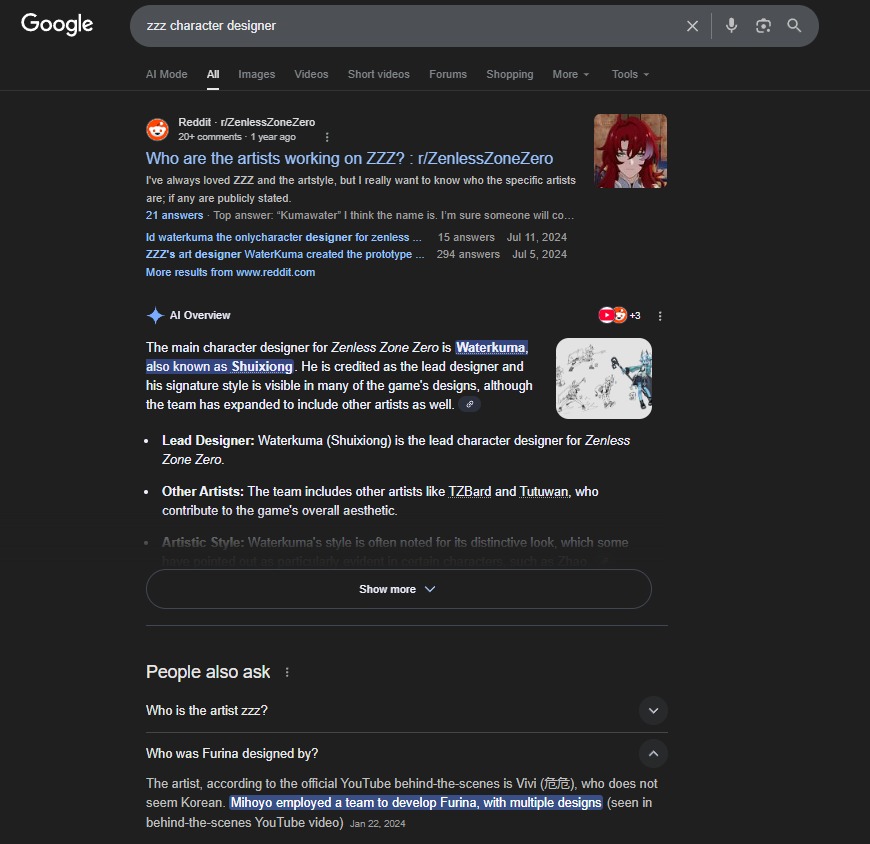The image size is (870, 844).
Task: Switch to Images tab
Action: [256, 74]
